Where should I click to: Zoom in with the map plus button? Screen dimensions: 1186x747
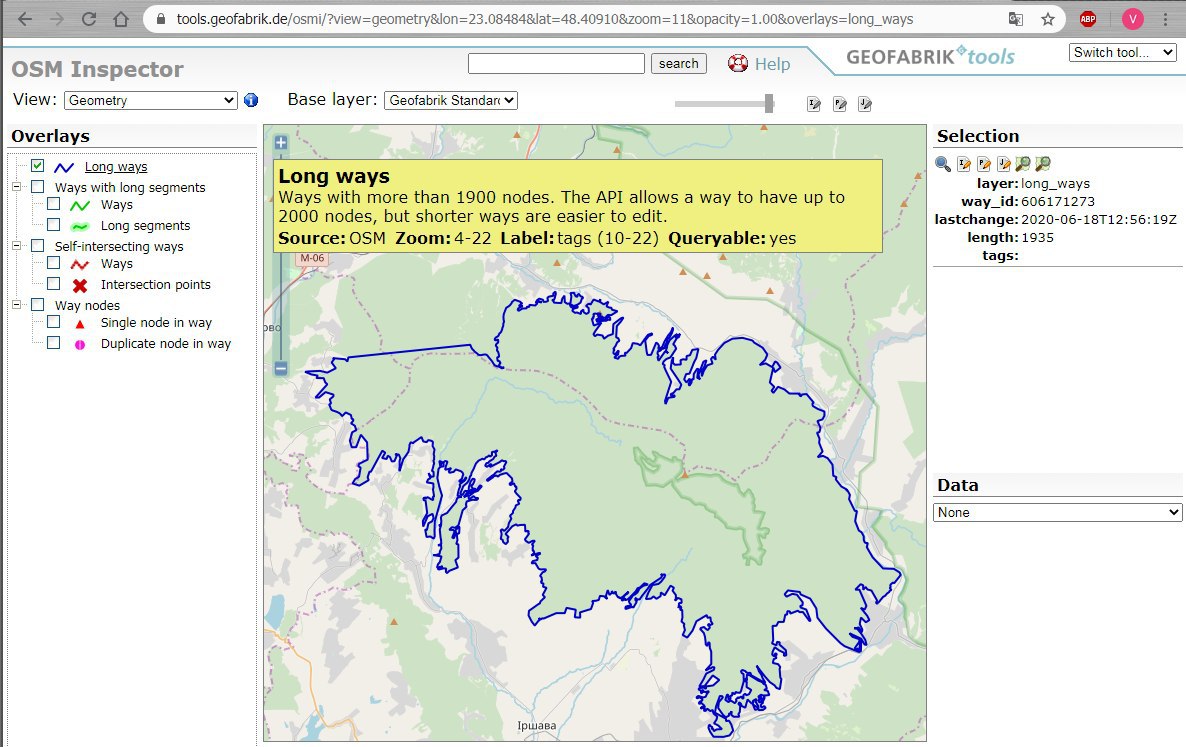(x=281, y=142)
